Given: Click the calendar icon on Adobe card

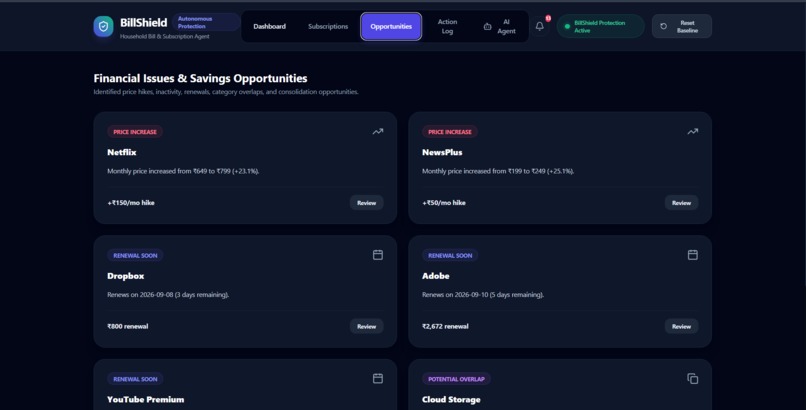Looking at the screenshot, I should (x=693, y=255).
